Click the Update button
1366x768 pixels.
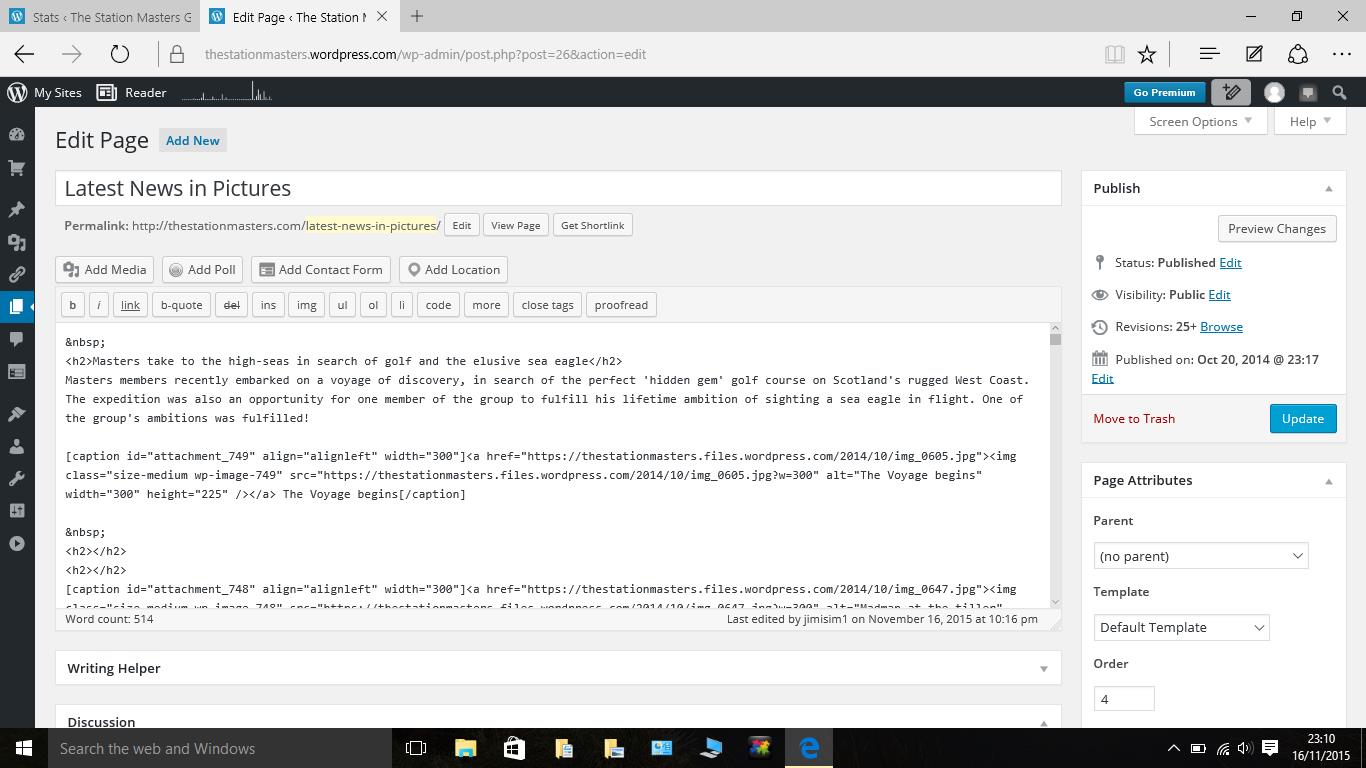pyautogui.click(x=1302, y=418)
